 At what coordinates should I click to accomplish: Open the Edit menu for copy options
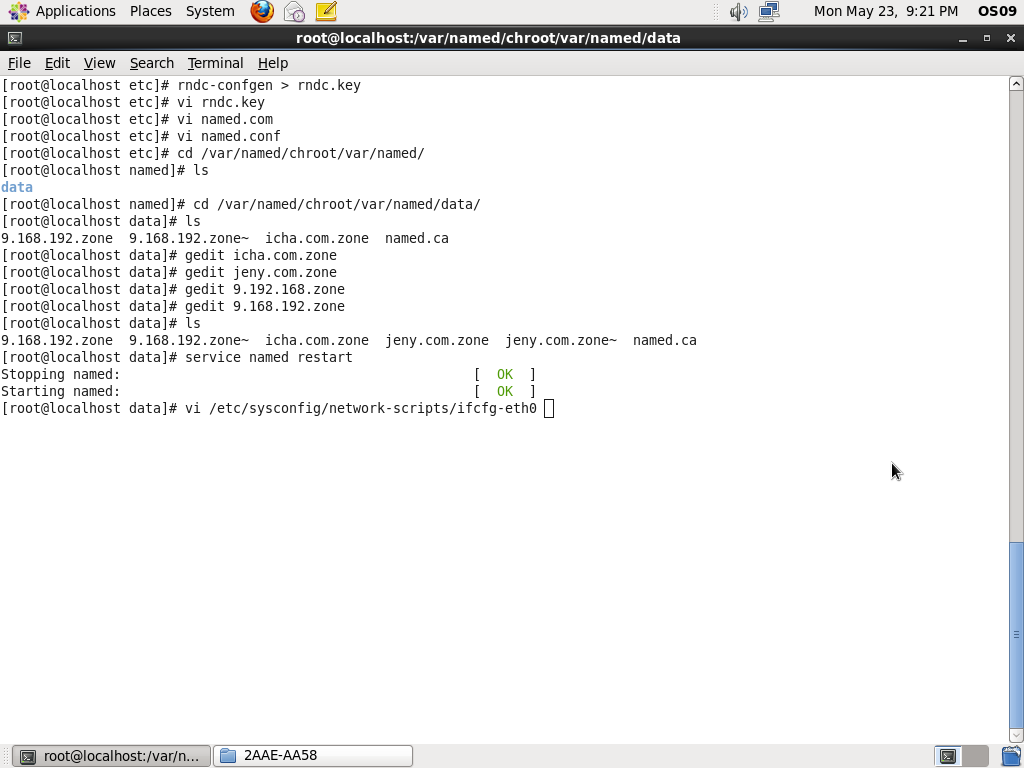click(57, 62)
